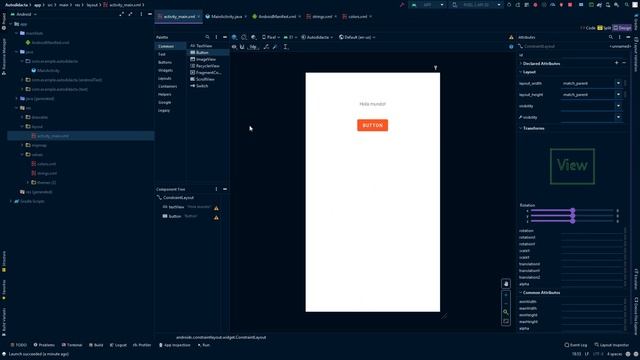The width and height of the screenshot is (640, 360).
Task: Collapse the Transforms section
Action: tap(521, 129)
